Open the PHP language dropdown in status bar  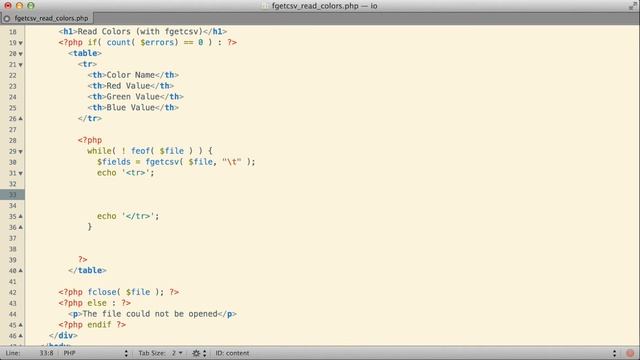[x=96, y=353]
